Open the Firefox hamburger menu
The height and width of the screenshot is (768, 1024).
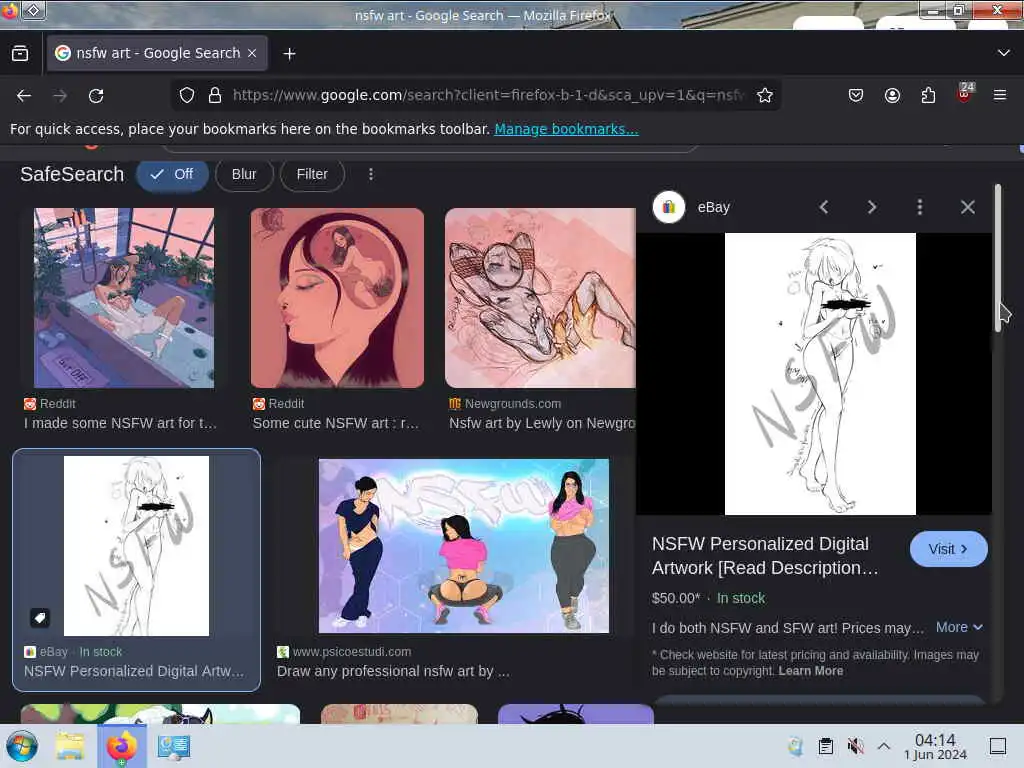click(x=999, y=95)
